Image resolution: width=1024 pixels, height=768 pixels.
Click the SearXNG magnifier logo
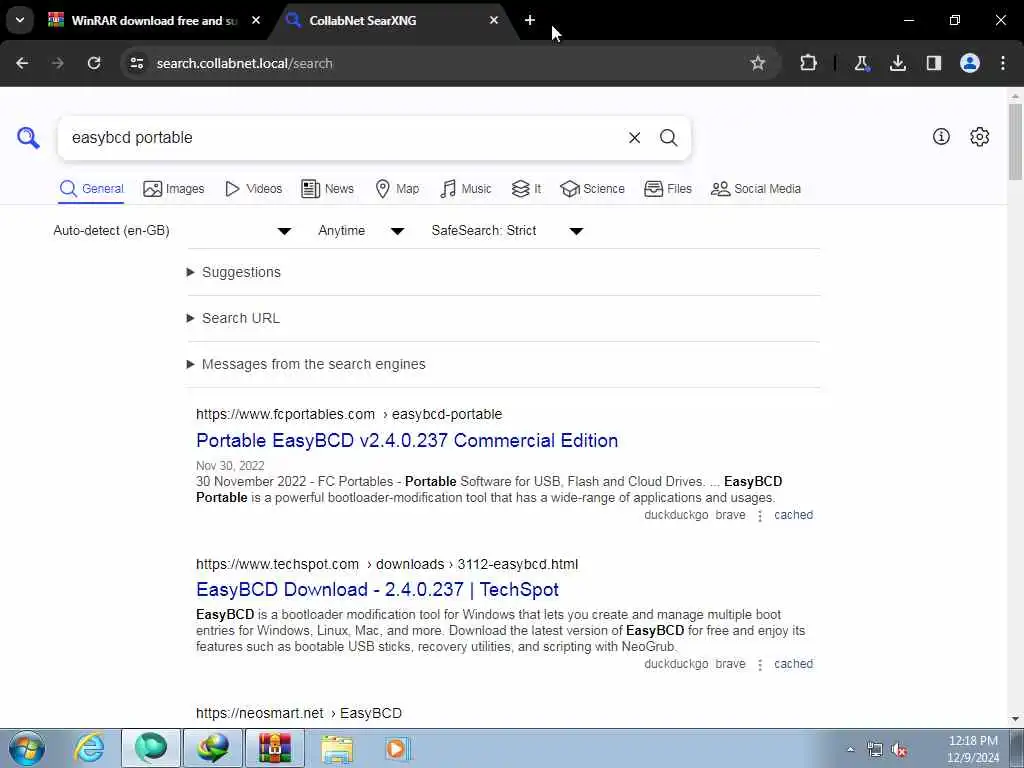(x=28, y=138)
